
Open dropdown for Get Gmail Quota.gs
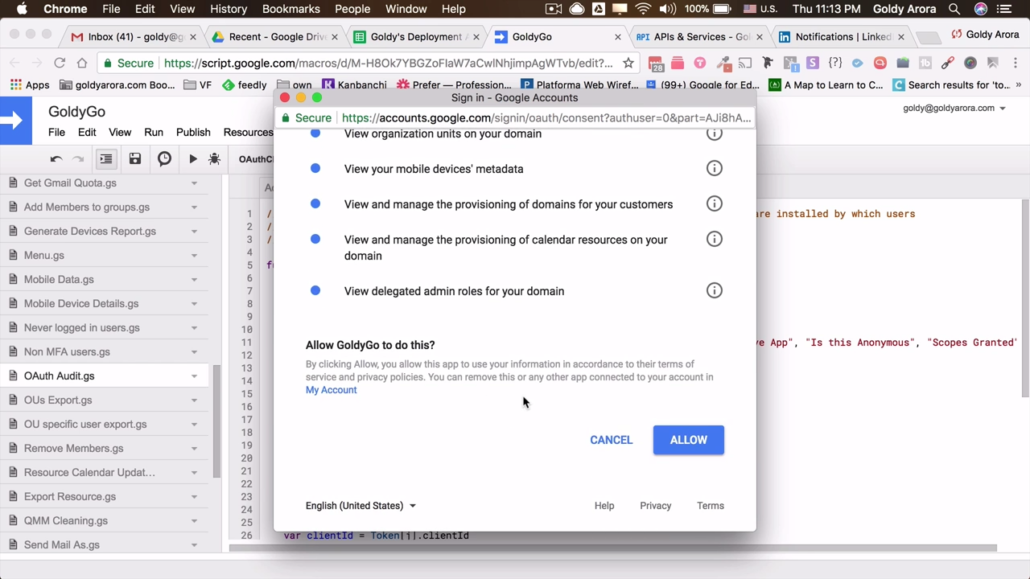point(194,183)
